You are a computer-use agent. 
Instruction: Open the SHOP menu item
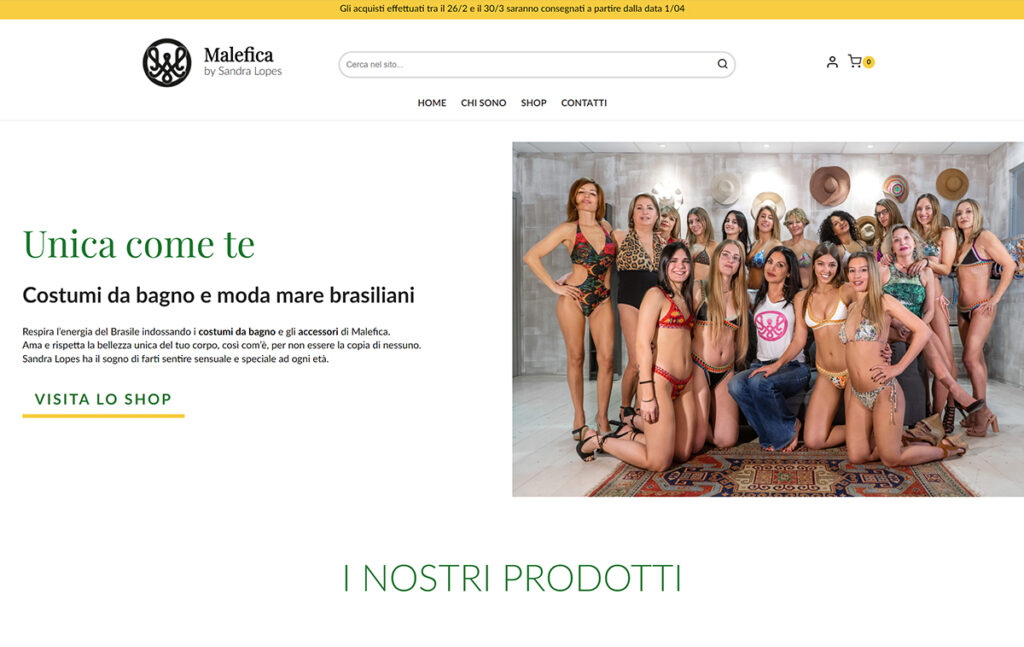[x=534, y=103]
